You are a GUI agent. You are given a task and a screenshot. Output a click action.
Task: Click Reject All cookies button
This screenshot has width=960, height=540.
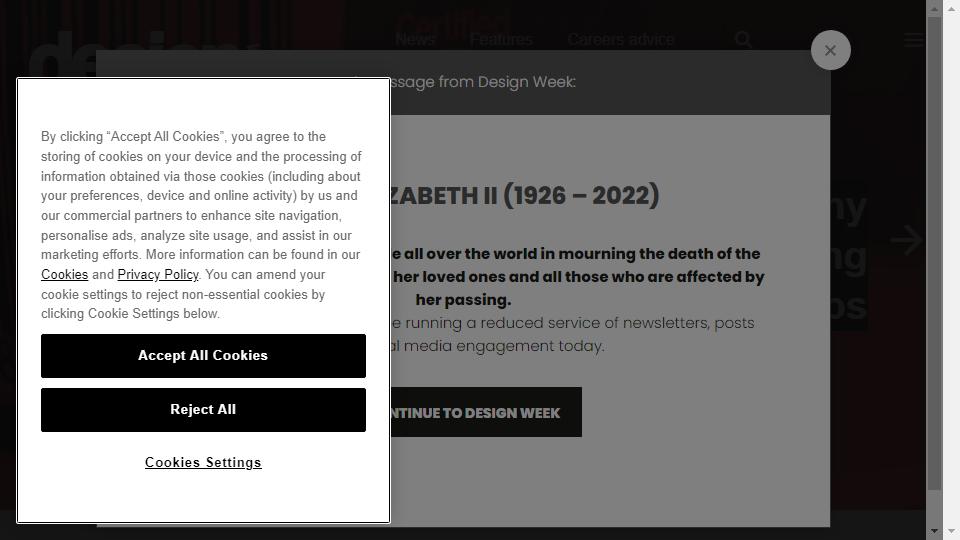coord(203,410)
